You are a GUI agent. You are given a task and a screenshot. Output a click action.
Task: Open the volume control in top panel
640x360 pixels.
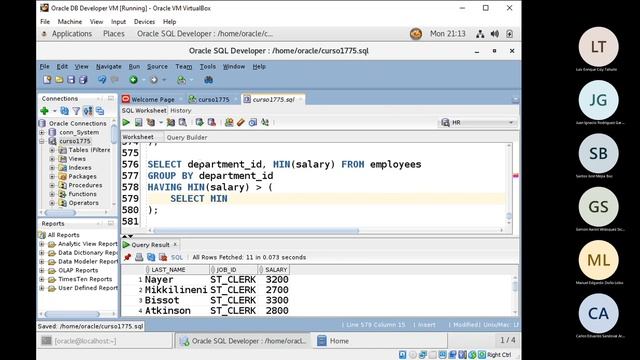point(495,34)
